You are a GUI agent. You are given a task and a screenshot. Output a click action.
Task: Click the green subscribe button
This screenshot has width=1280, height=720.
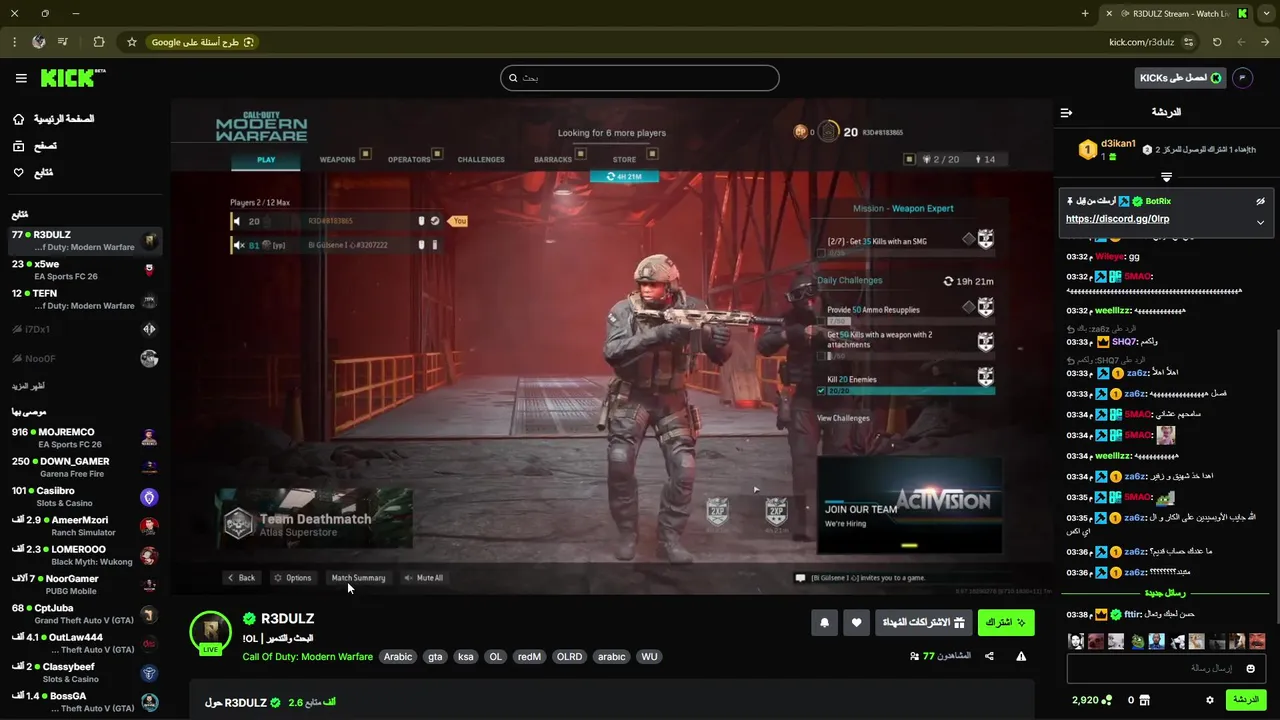tap(1006, 623)
